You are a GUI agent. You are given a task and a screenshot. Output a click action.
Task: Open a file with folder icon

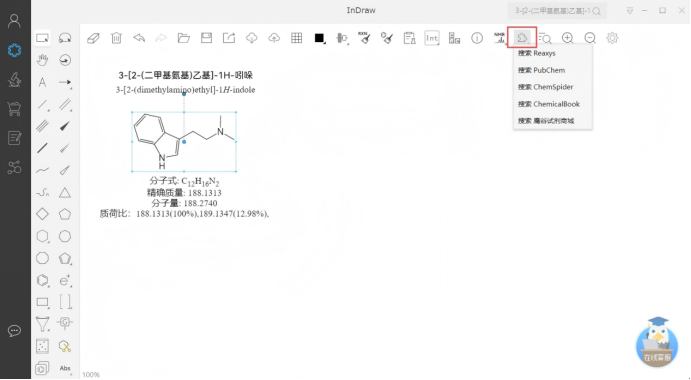pyautogui.click(x=184, y=38)
